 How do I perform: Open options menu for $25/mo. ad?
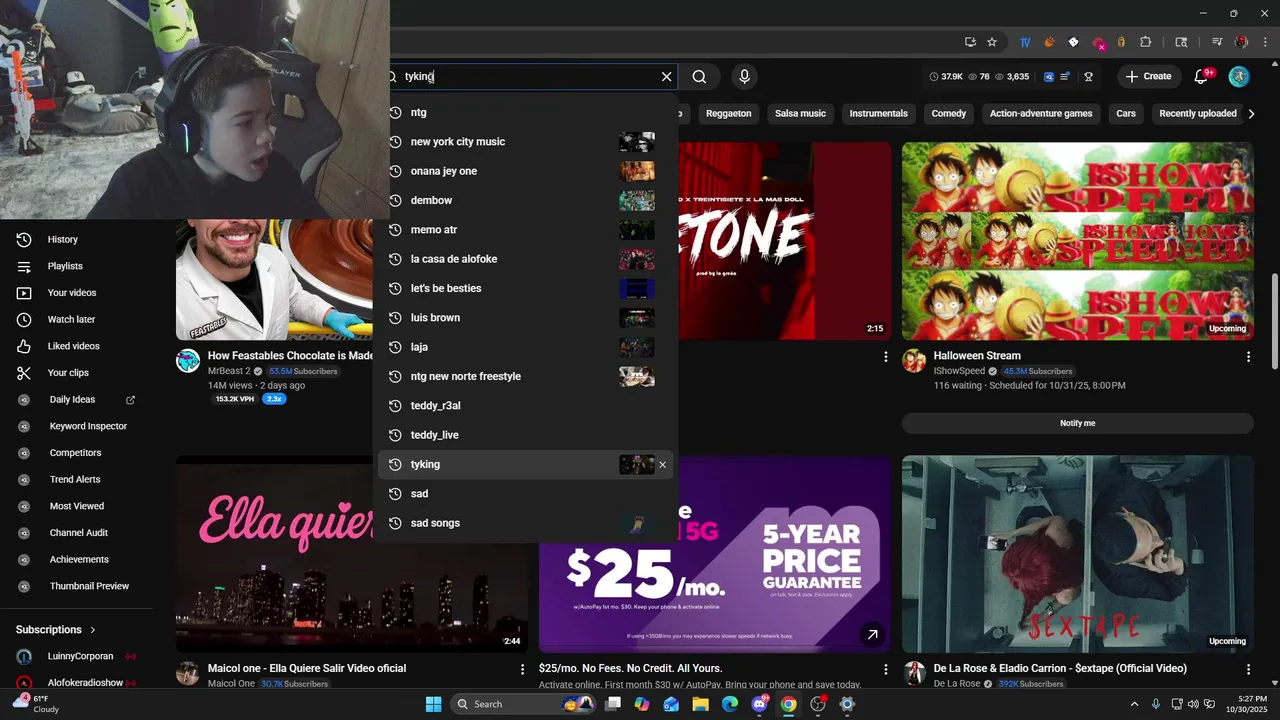tap(885, 669)
